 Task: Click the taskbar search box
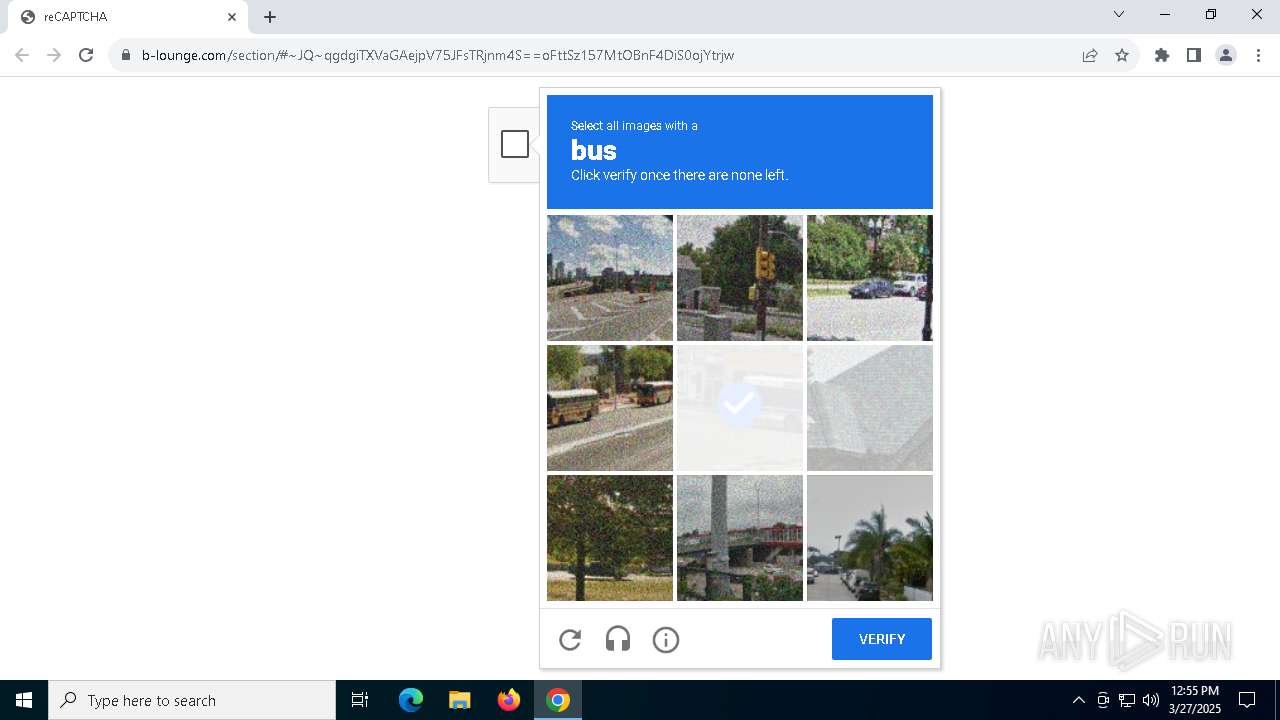pos(192,700)
